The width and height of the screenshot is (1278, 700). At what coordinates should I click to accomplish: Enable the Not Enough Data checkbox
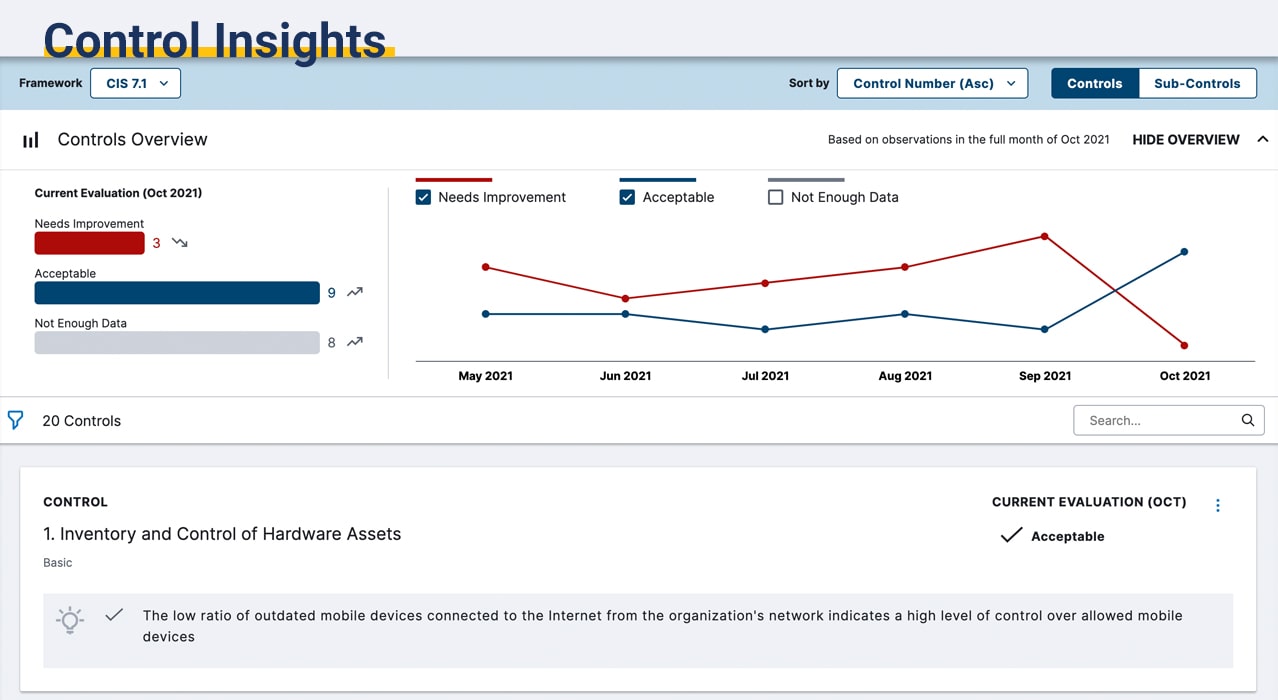pos(775,197)
